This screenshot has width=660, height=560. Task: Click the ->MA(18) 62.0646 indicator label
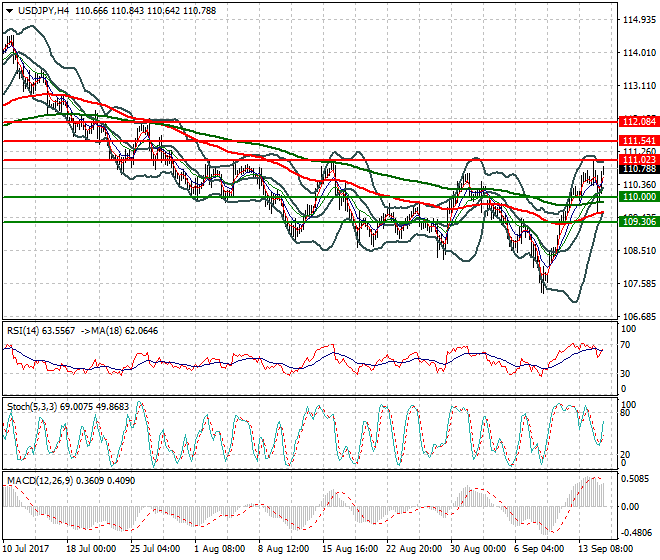point(118,331)
